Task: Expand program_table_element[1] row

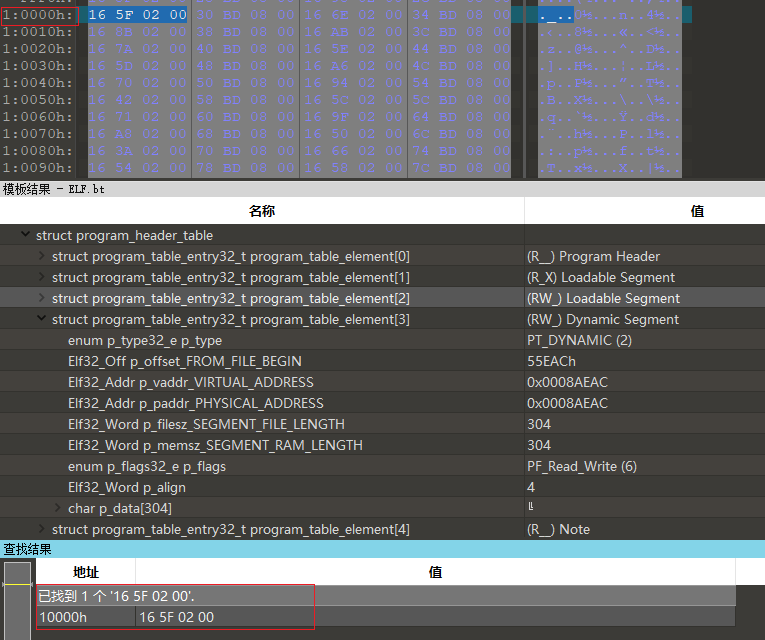Action: (42, 277)
